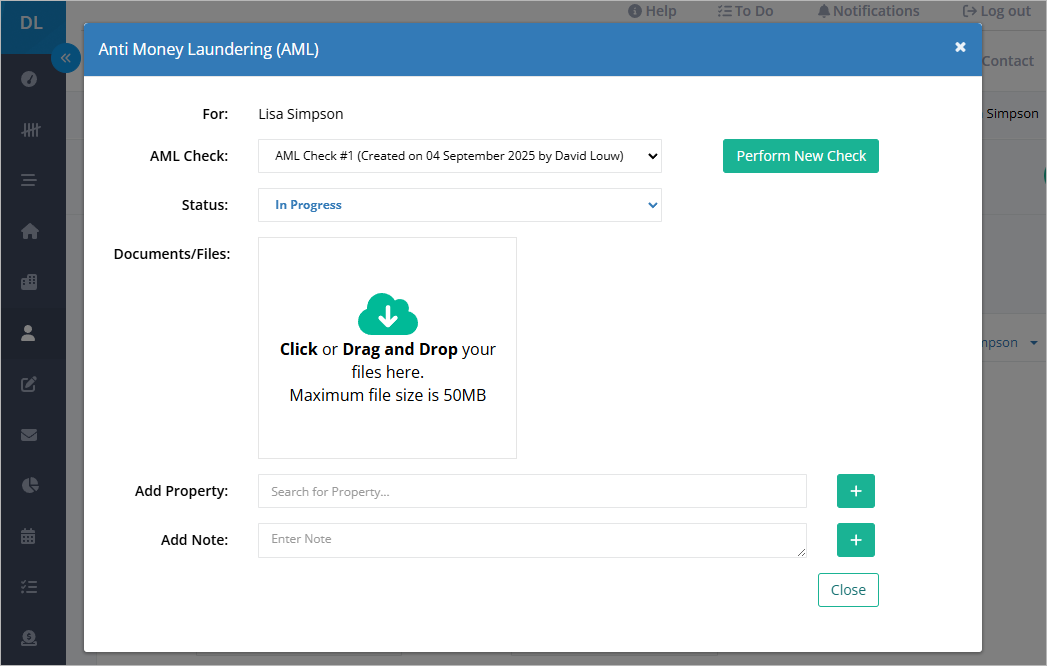Open the building icon in sidebar
Viewport: 1047px width, 666px height.
[29, 282]
